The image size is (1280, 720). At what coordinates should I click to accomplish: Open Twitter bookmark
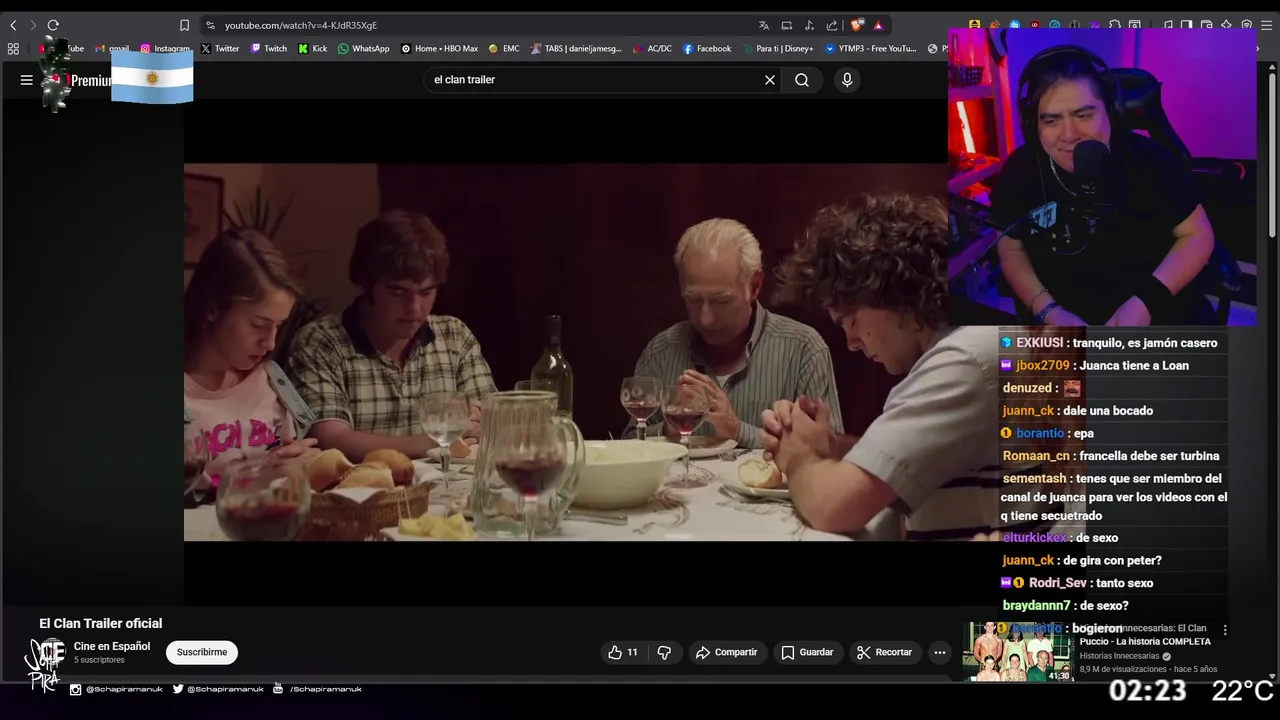[220, 48]
